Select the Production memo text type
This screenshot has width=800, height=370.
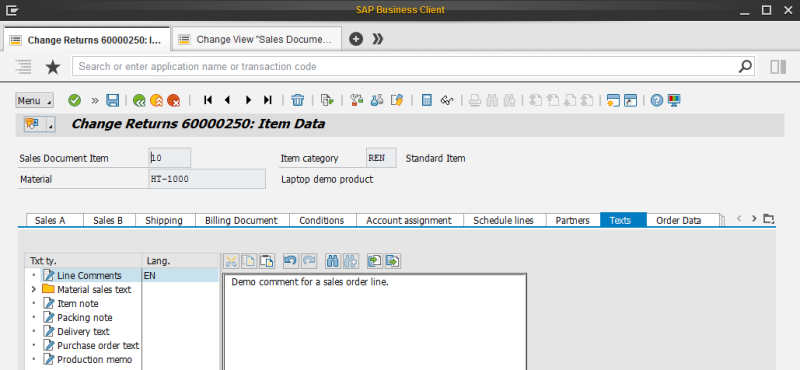coord(94,359)
